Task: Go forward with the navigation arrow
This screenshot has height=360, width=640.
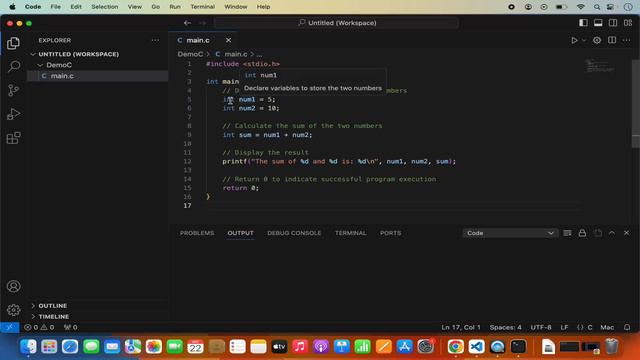Action: click(202, 23)
